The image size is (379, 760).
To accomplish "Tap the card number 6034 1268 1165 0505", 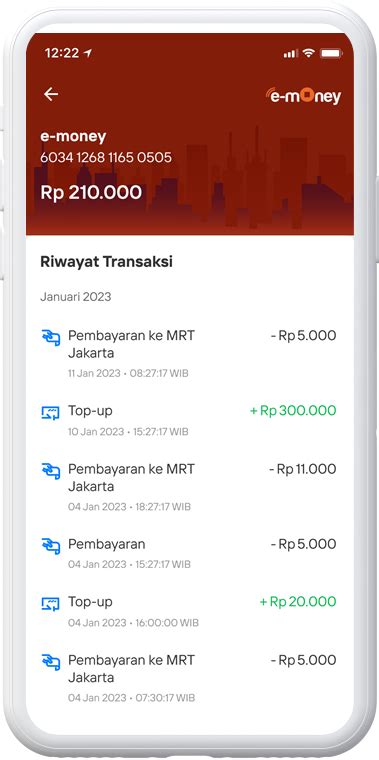I will (106, 158).
